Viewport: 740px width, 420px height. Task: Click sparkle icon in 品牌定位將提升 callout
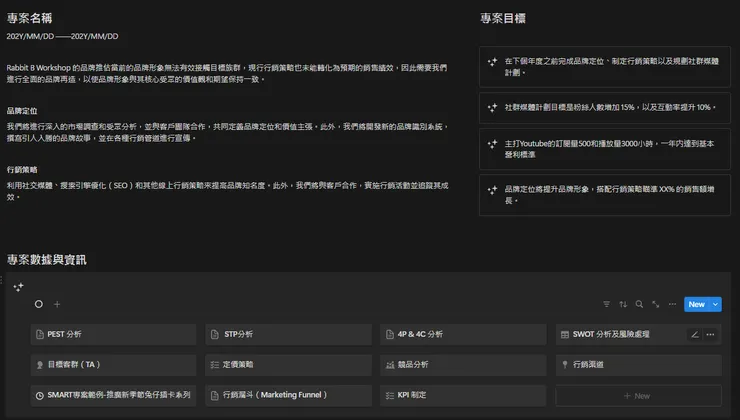492,190
